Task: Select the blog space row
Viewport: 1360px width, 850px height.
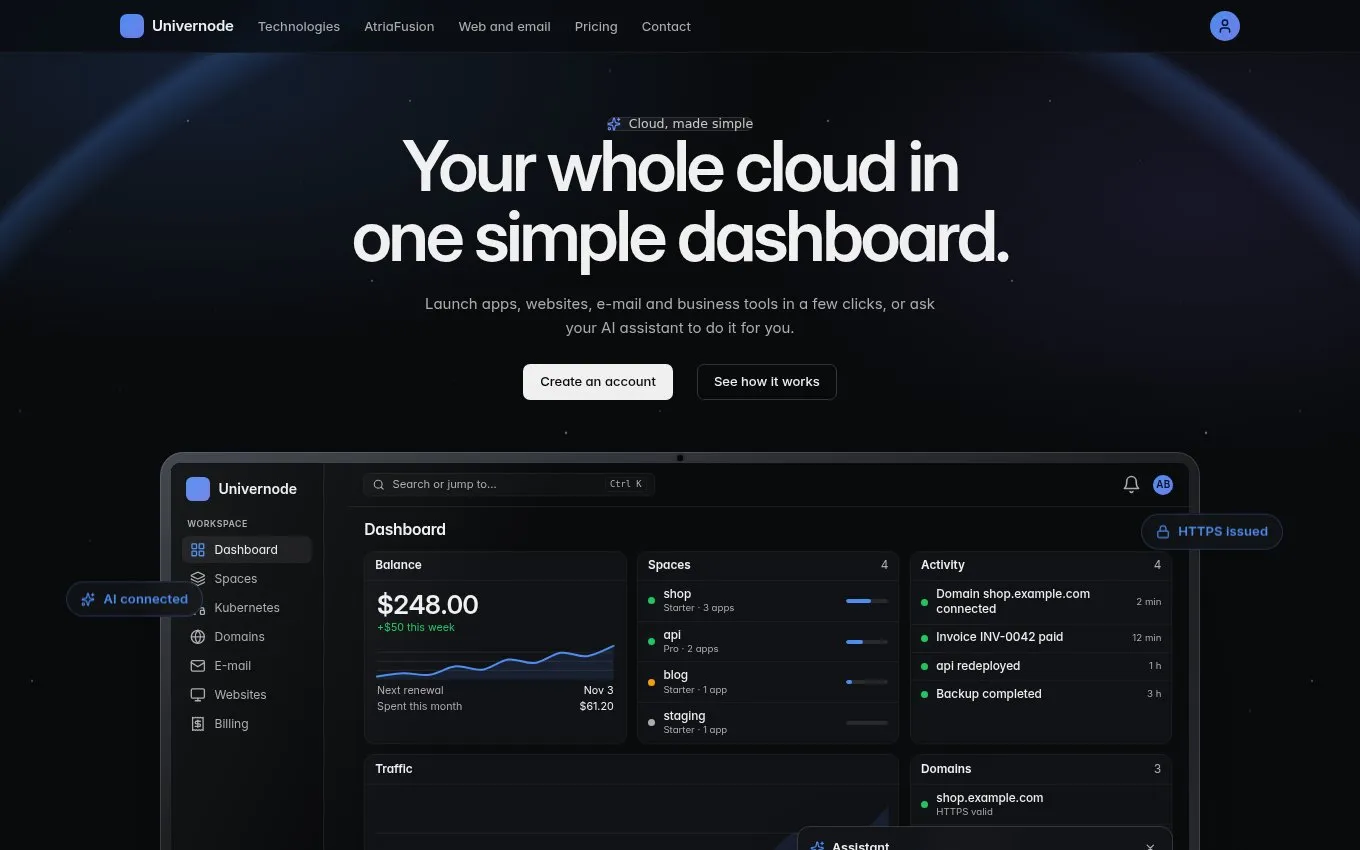Action: pyautogui.click(x=768, y=682)
